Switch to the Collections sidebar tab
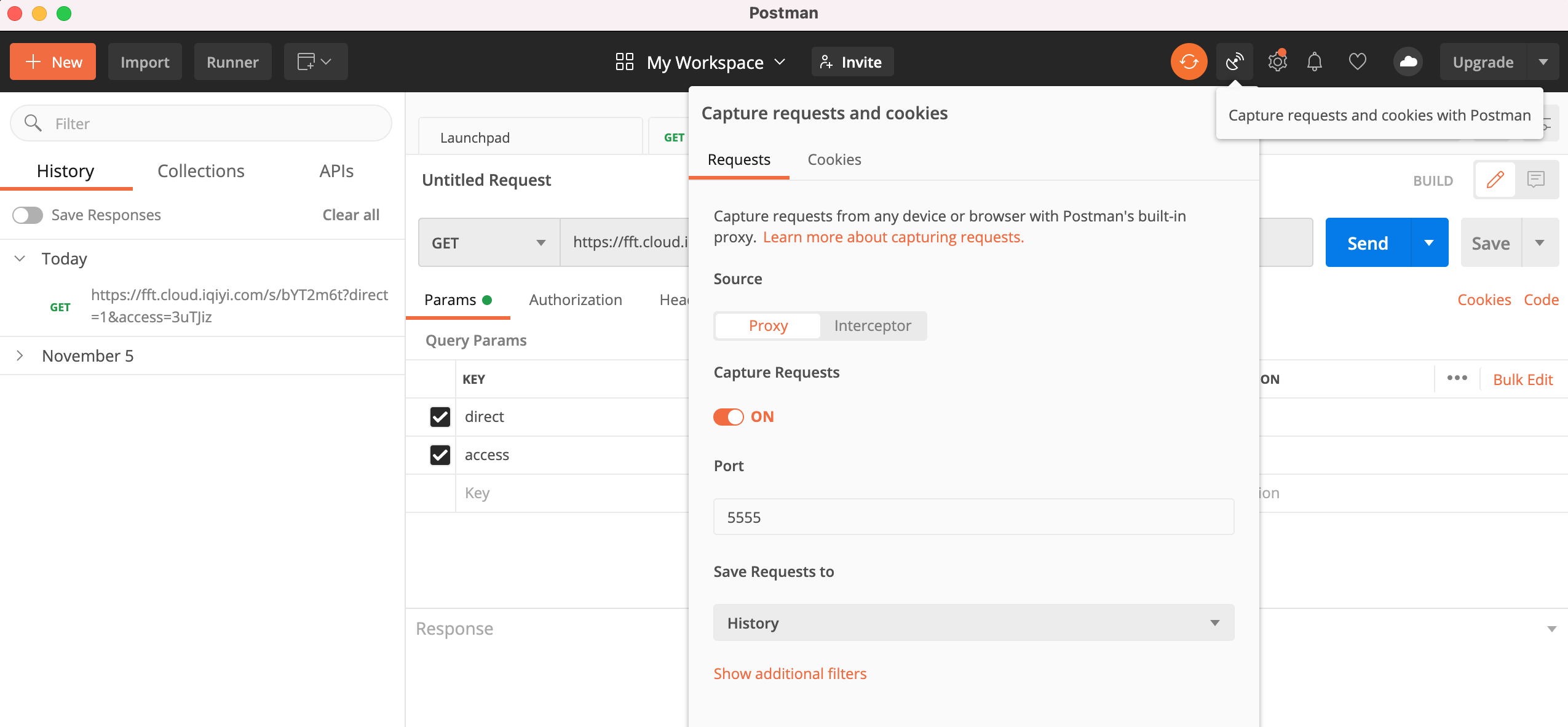The image size is (1568, 727). tap(200, 171)
